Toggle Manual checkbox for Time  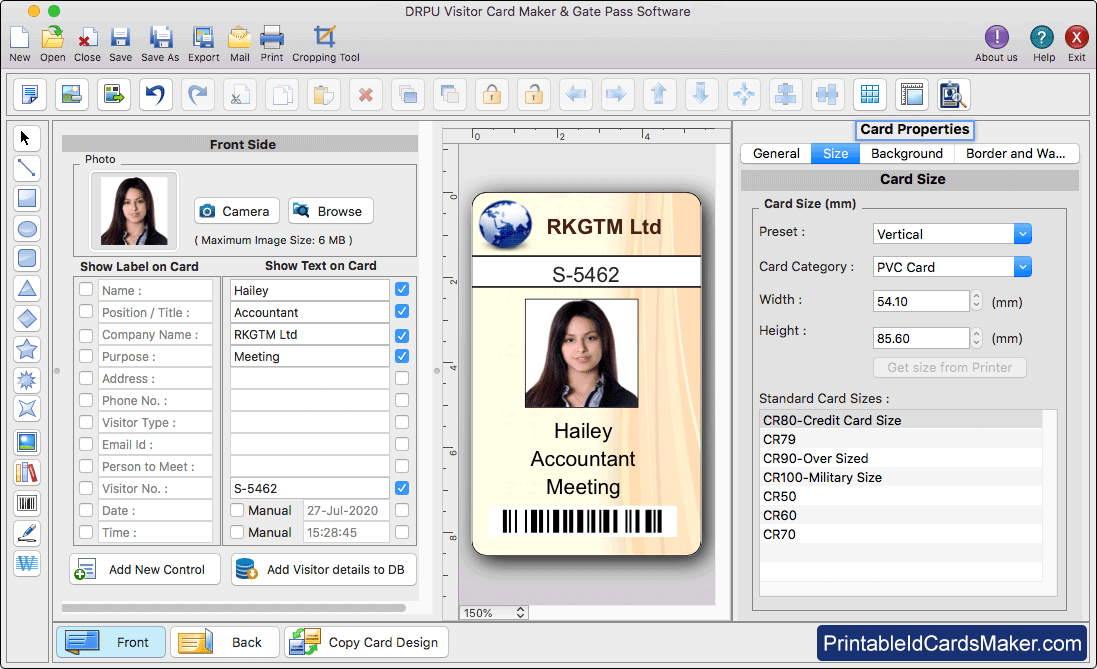(237, 532)
